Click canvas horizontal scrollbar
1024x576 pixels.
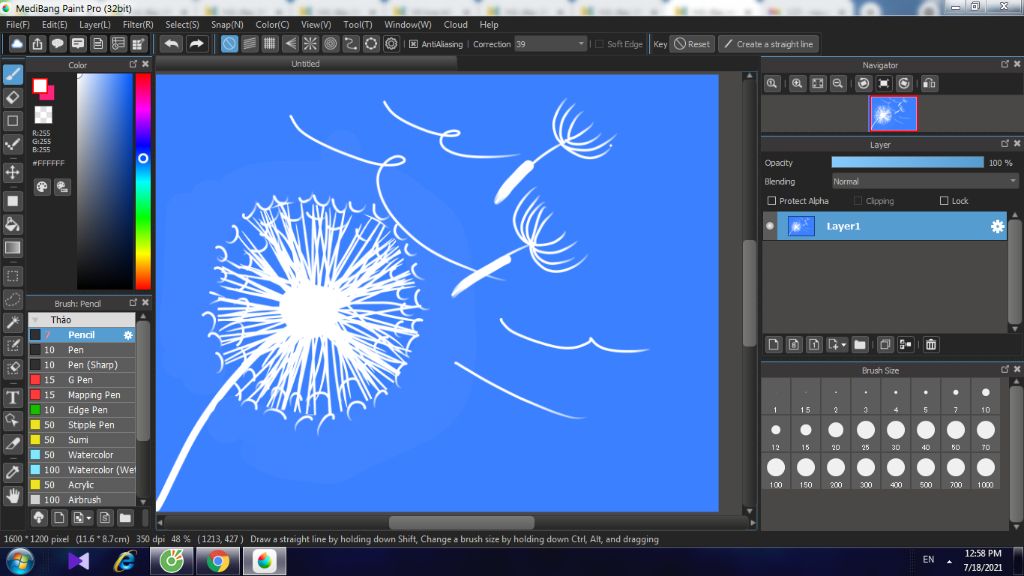(462, 522)
